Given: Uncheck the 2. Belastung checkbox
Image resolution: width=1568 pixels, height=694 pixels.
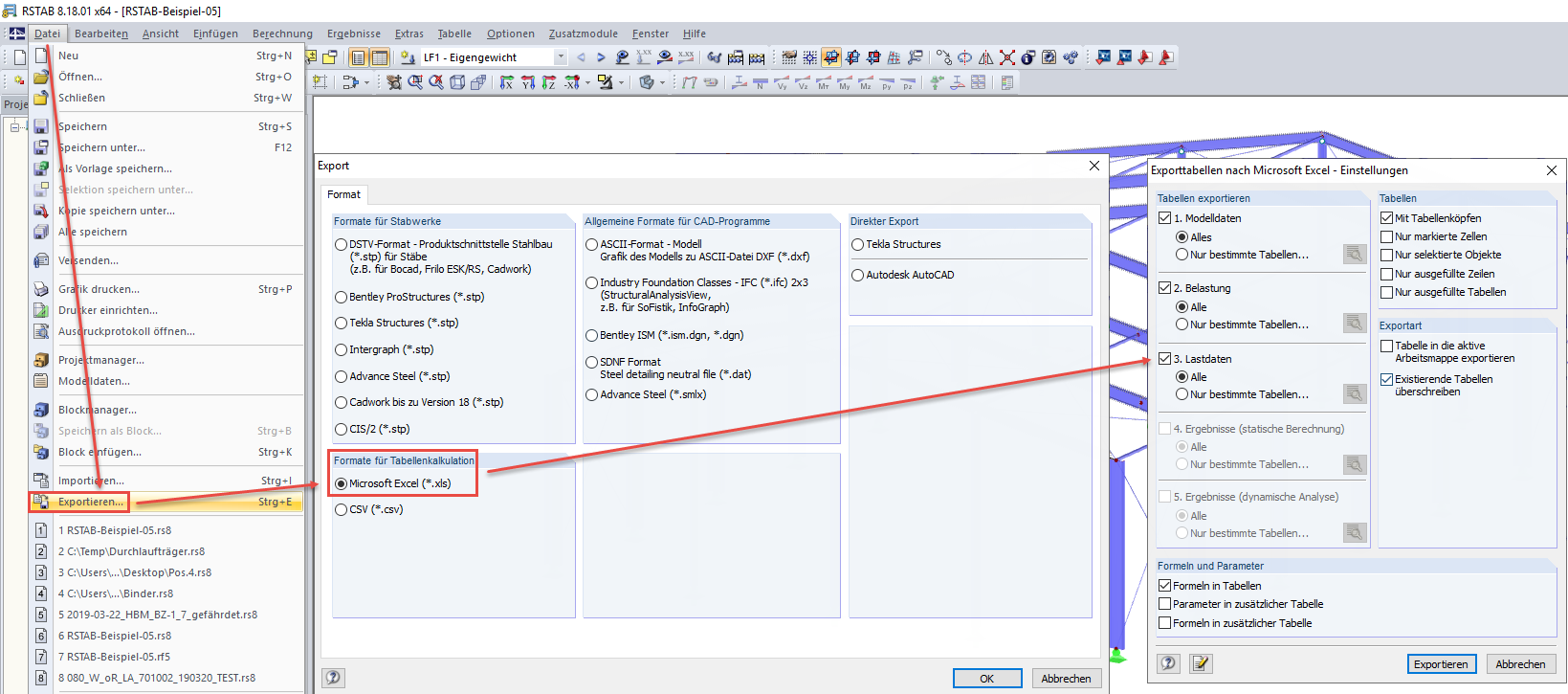Looking at the screenshot, I should point(1164,288).
